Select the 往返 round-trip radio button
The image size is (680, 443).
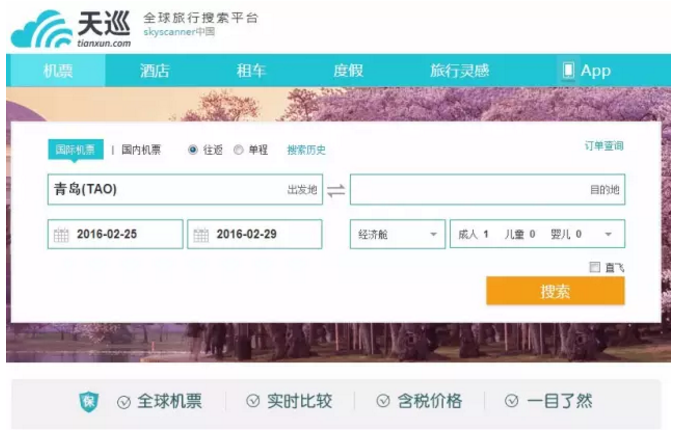pyautogui.click(x=193, y=150)
